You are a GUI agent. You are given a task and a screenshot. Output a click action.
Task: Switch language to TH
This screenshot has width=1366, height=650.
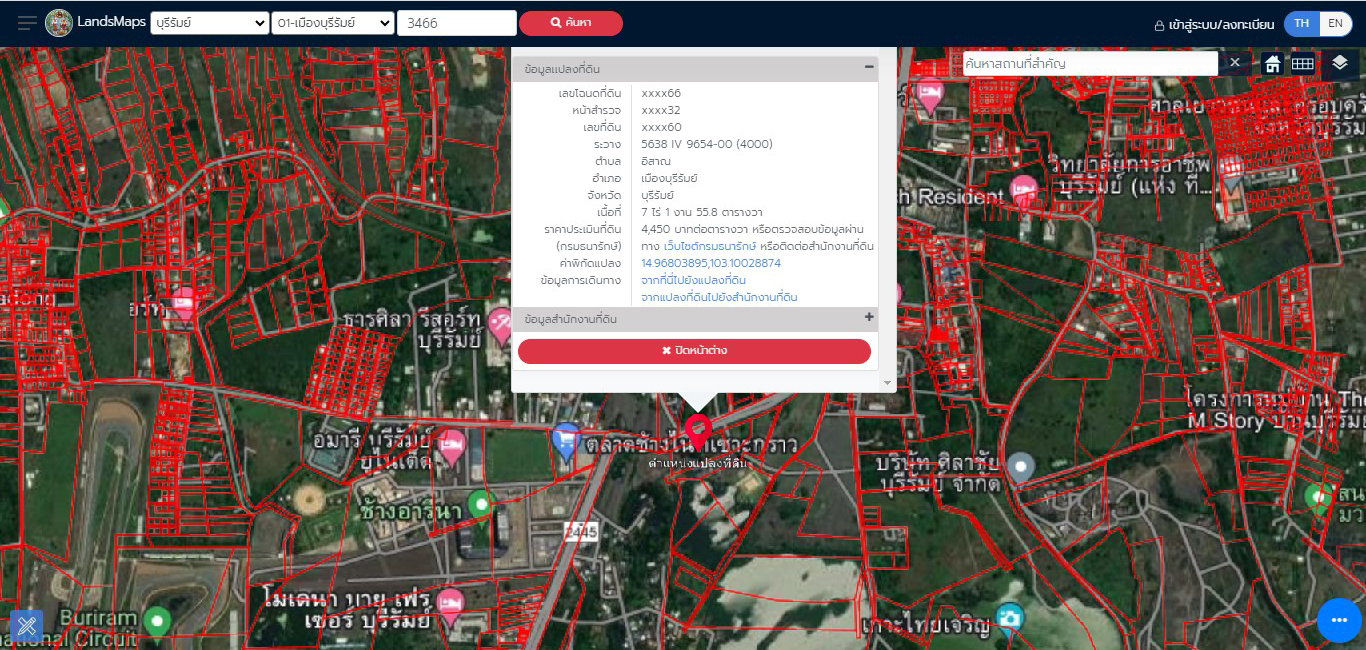[1301, 24]
